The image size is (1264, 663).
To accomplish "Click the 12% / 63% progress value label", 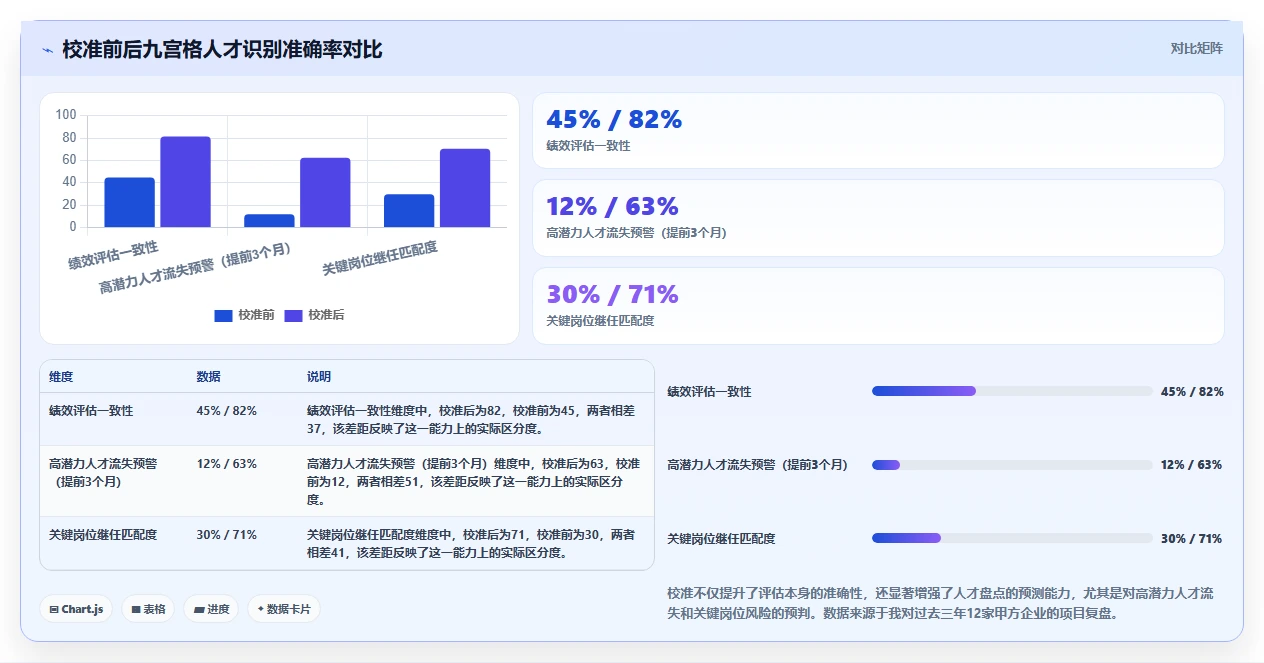I will click(x=1192, y=465).
